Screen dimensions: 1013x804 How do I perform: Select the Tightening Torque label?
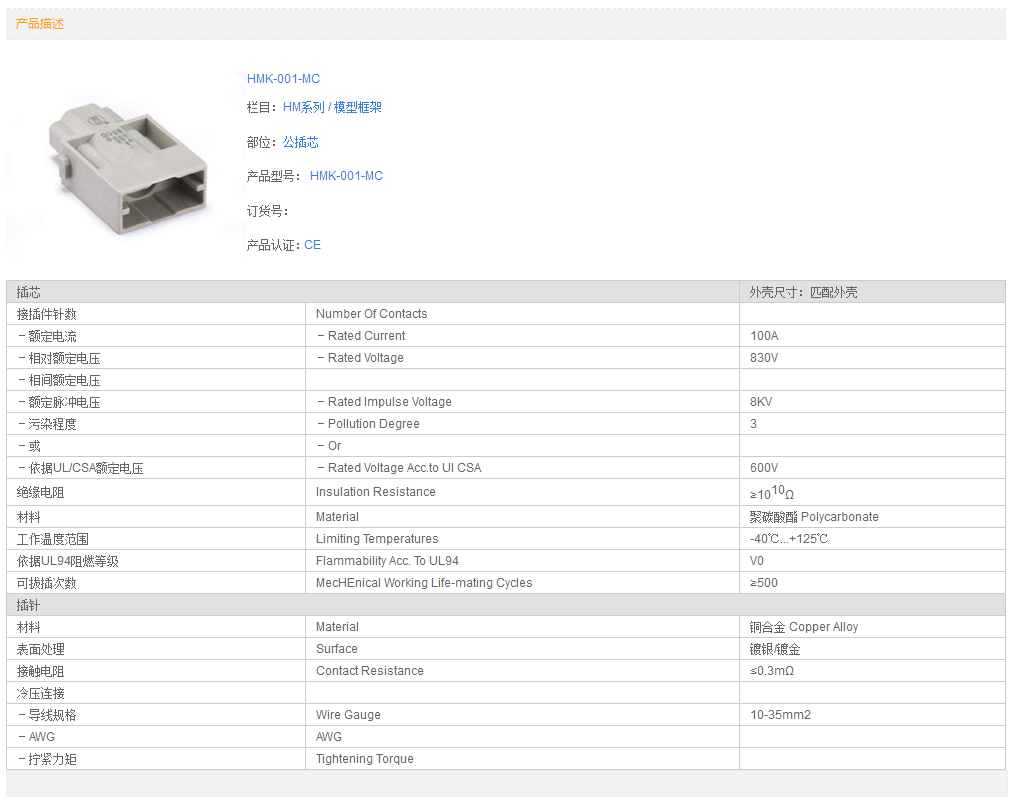(x=364, y=759)
